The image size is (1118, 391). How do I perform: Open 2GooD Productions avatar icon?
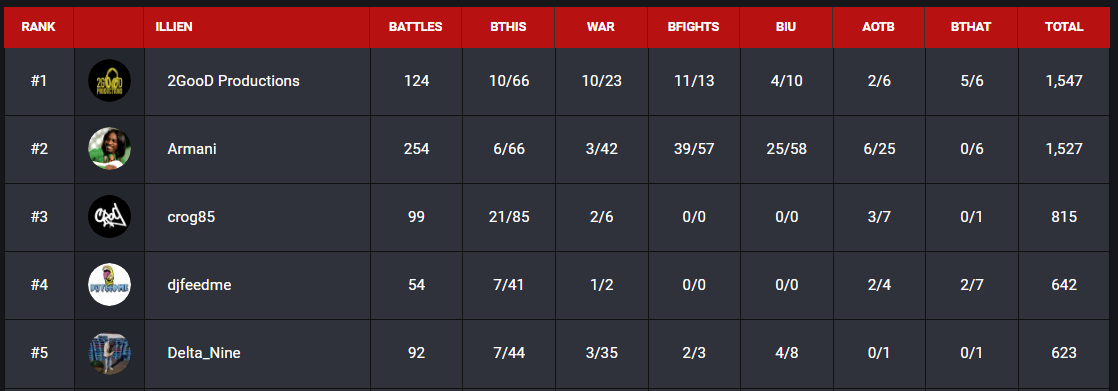[109, 81]
